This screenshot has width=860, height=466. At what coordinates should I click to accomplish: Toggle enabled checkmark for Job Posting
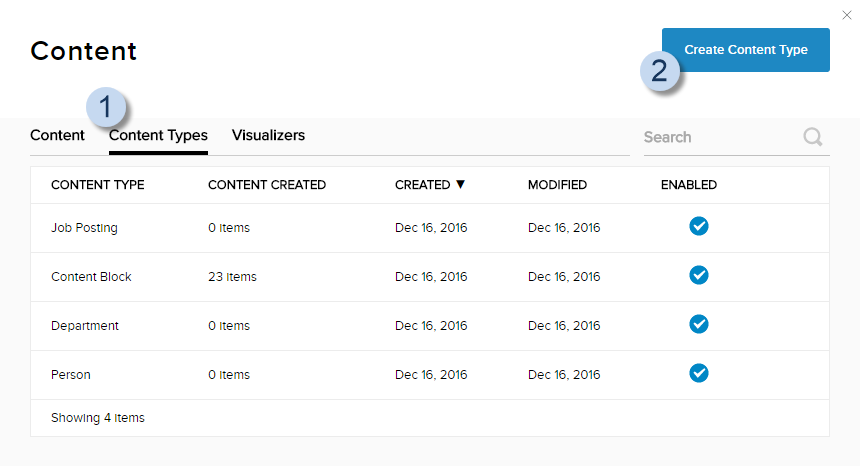pos(699,227)
